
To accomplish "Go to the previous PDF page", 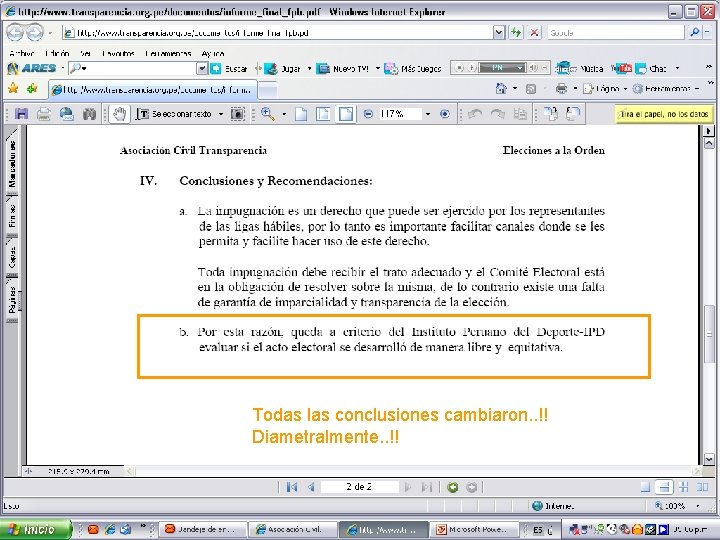I will click(x=311, y=487).
